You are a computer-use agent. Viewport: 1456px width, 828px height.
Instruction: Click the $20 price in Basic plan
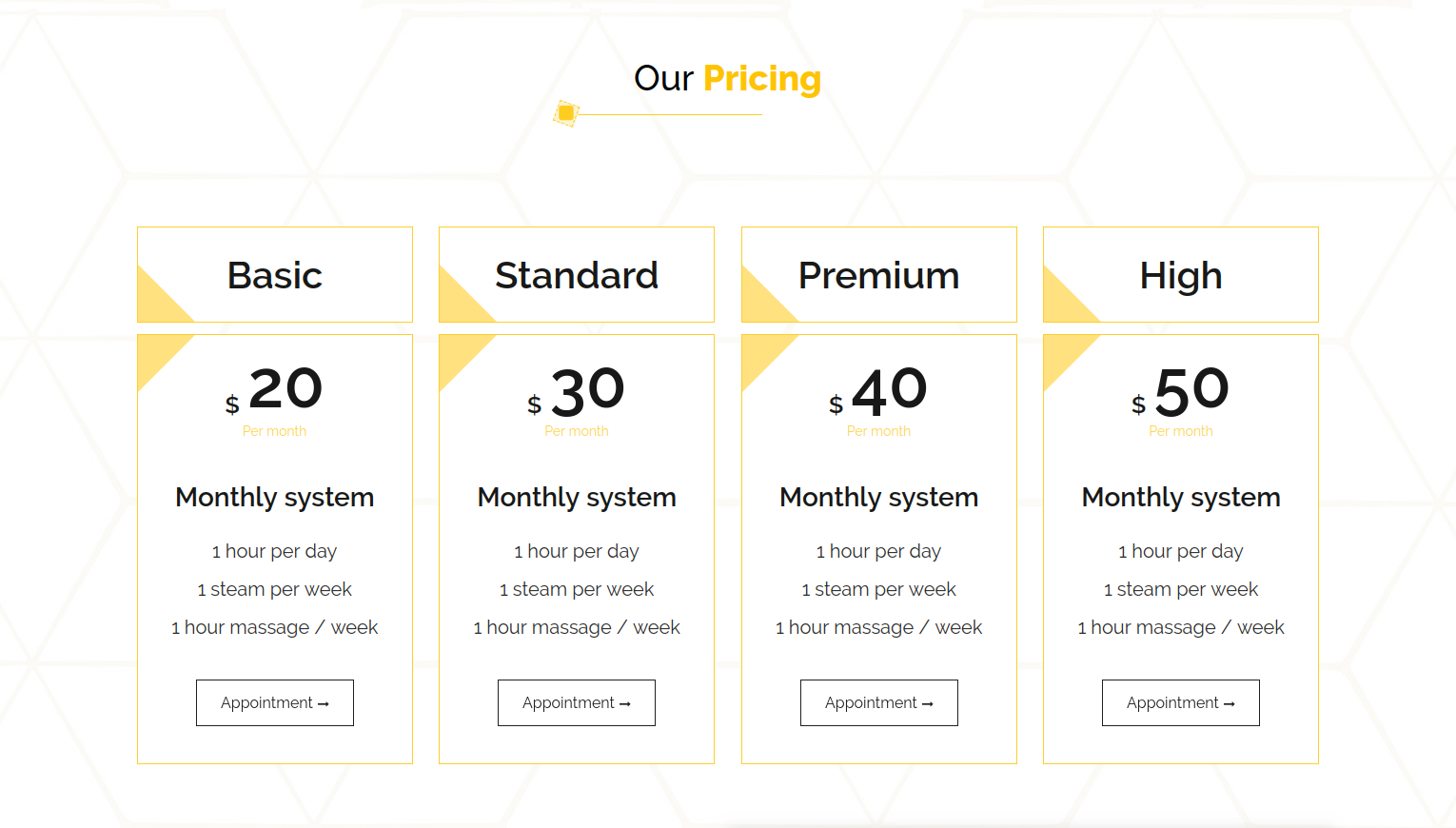pyautogui.click(x=275, y=390)
